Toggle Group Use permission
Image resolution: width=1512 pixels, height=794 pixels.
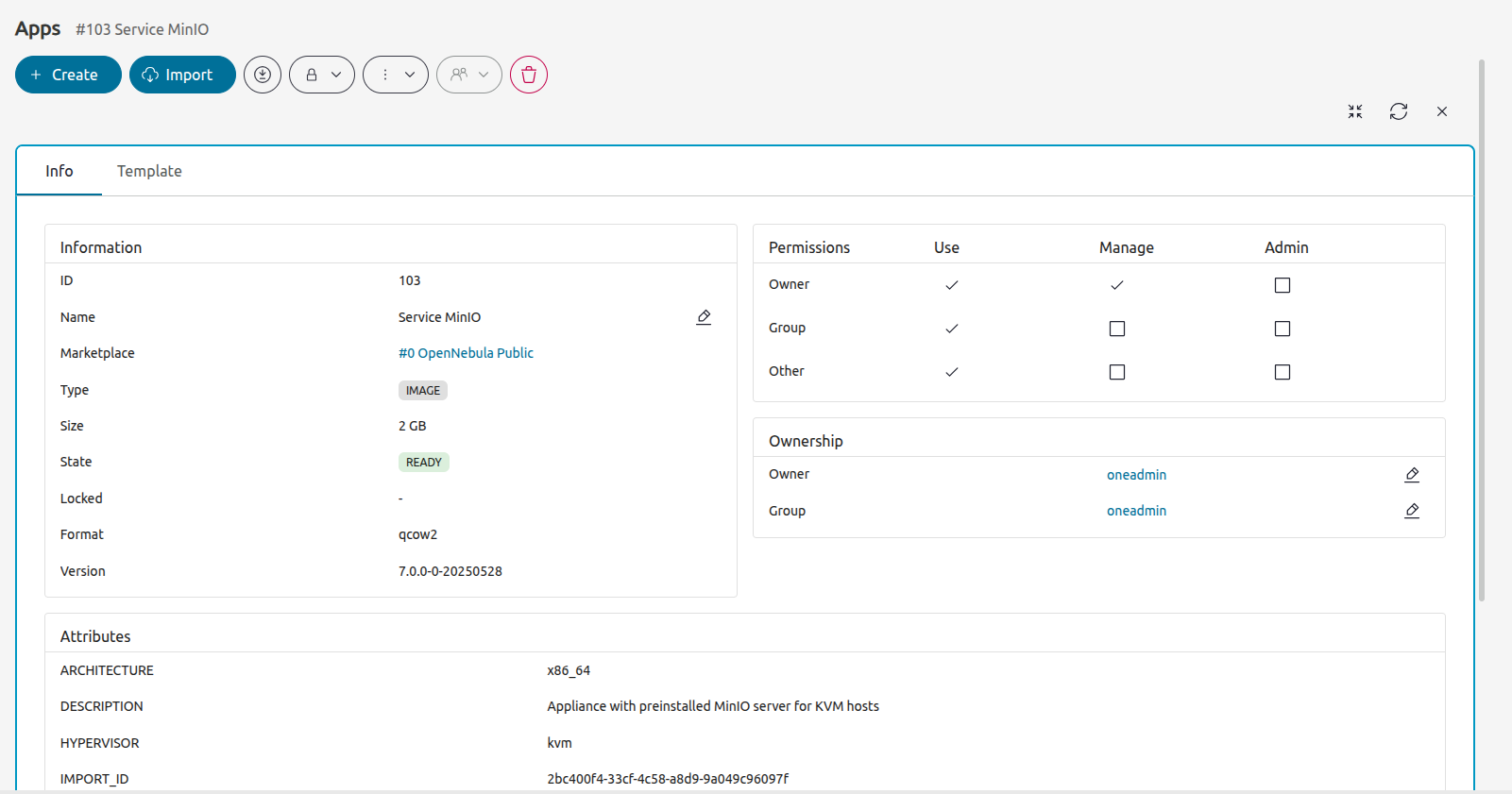[x=952, y=329]
